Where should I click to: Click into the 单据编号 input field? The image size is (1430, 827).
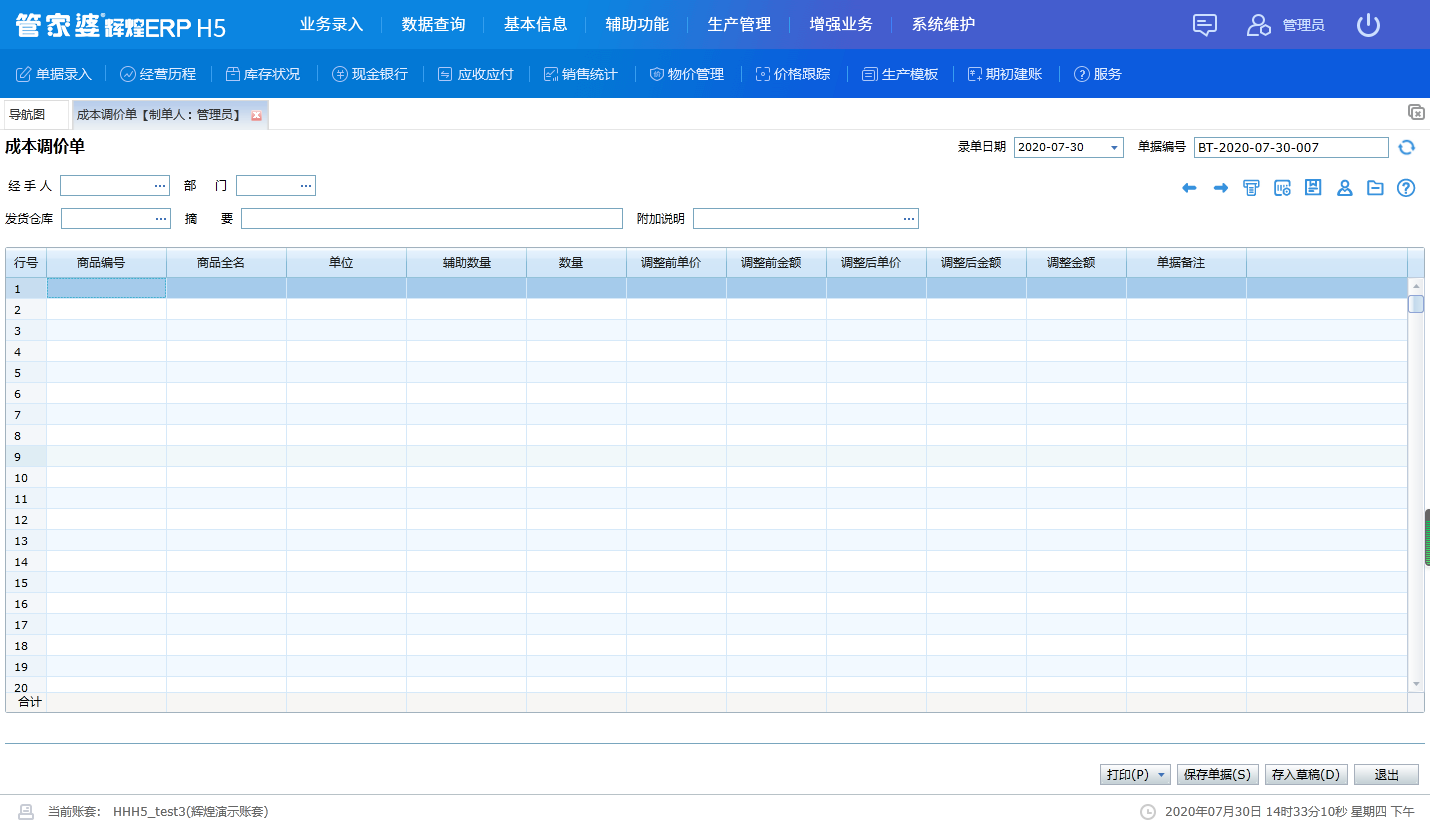pyautogui.click(x=1291, y=148)
